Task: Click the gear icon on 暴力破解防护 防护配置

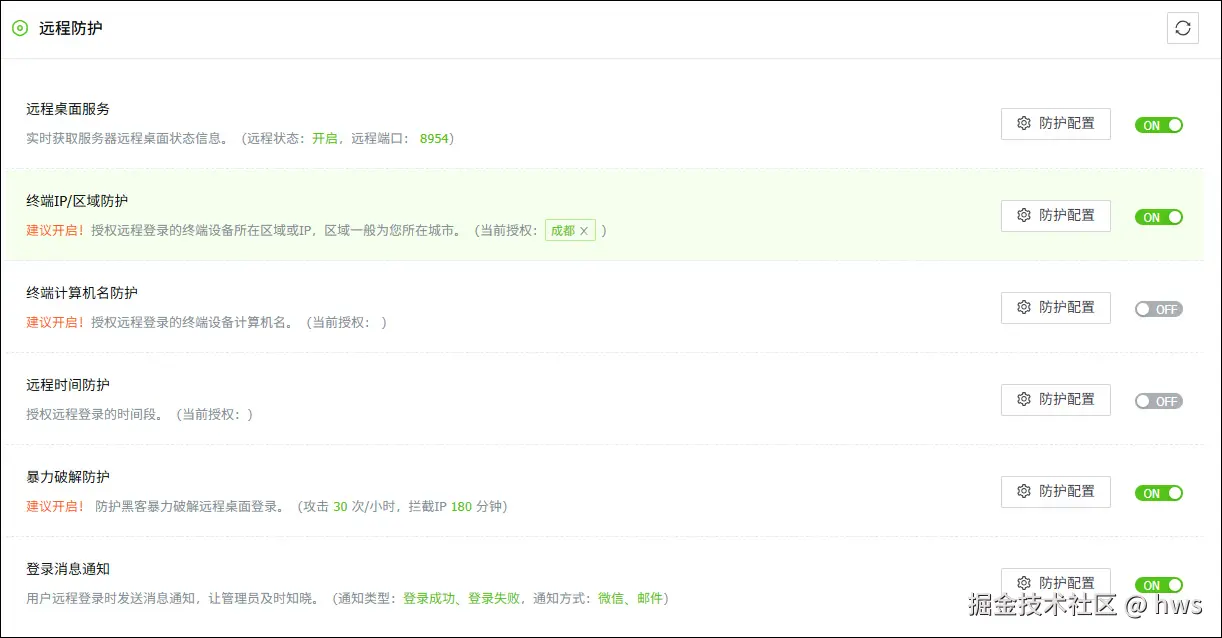Action: pos(1023,491)
